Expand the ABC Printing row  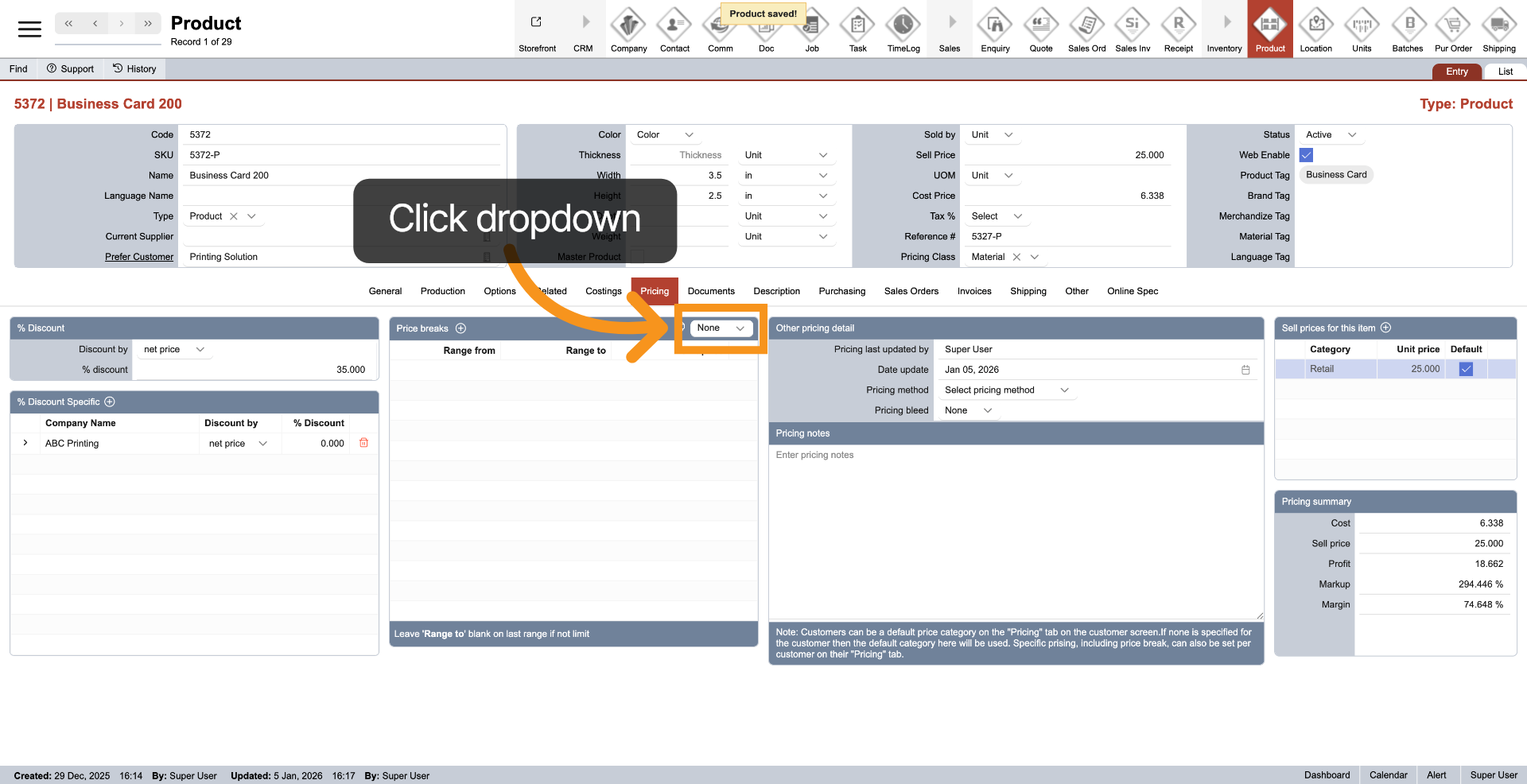point(25,443)
